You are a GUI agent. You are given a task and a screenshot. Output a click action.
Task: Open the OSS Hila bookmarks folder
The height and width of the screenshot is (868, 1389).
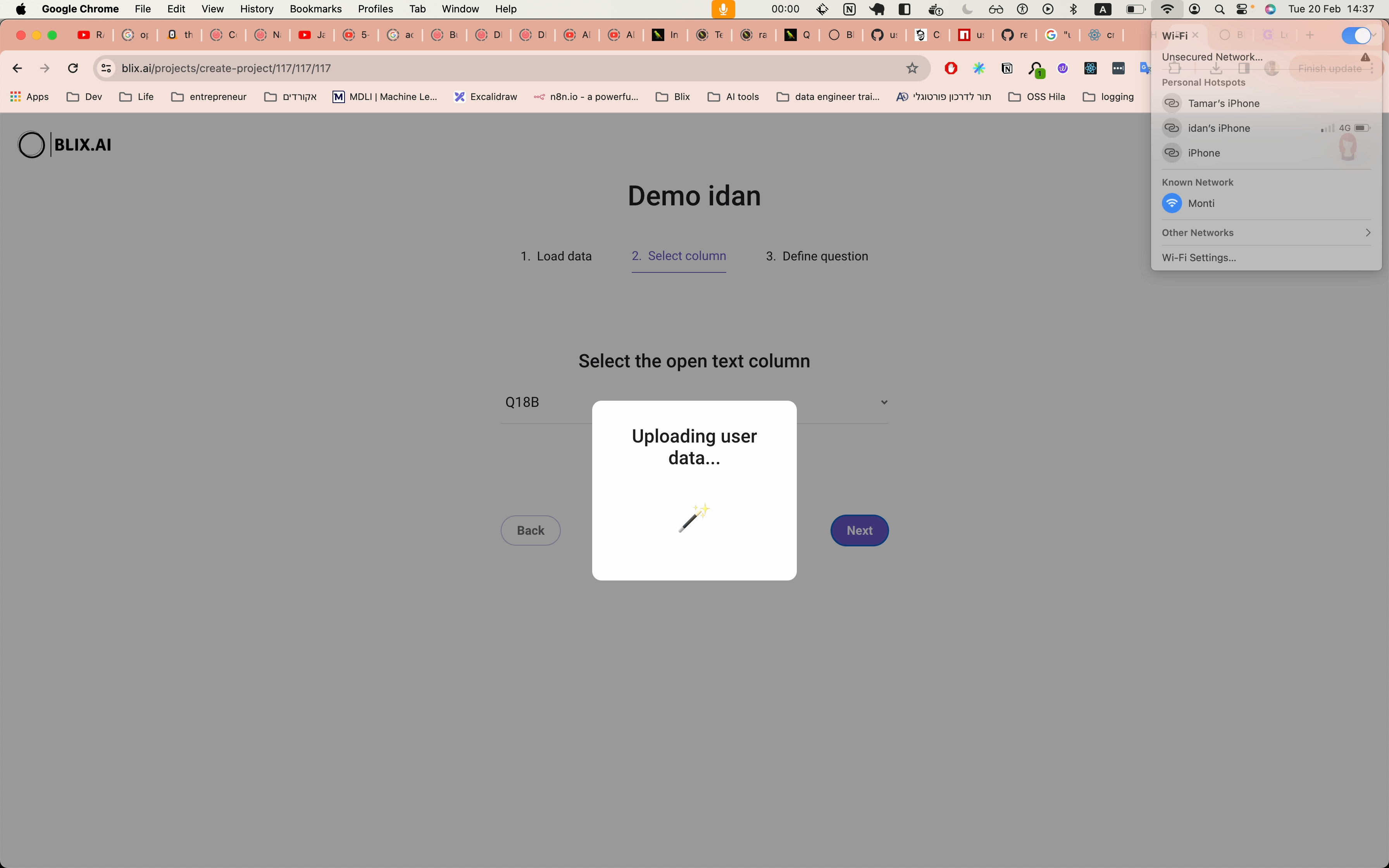tap(1037, 96)
